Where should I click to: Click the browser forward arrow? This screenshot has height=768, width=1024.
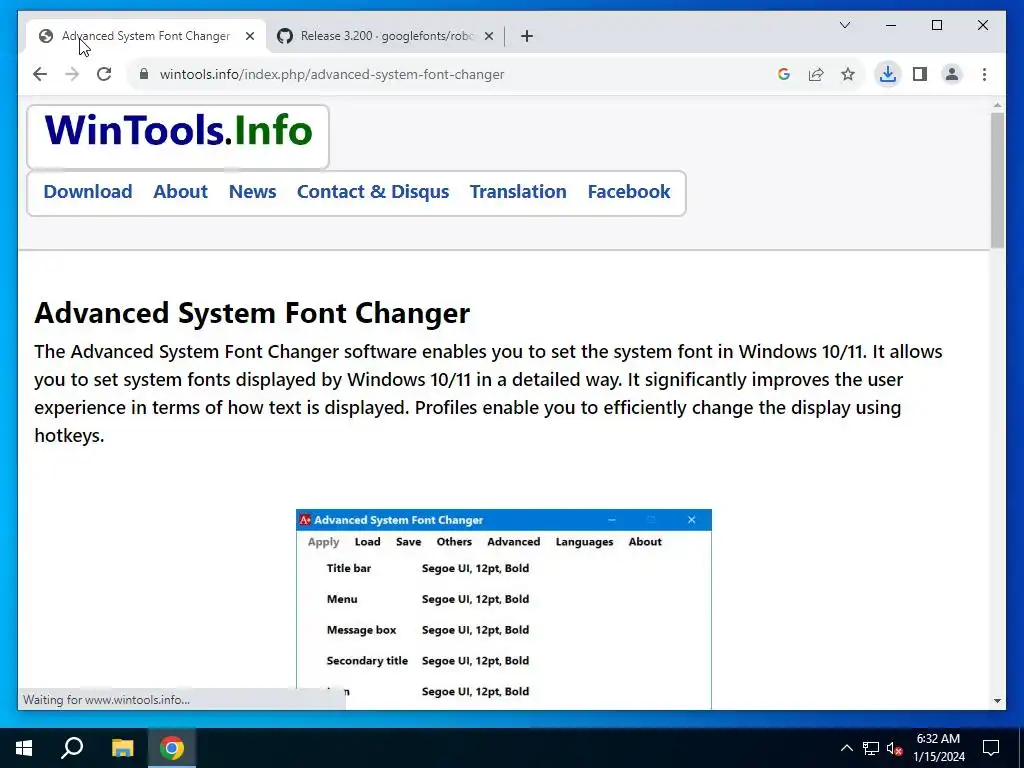point(72,74)
